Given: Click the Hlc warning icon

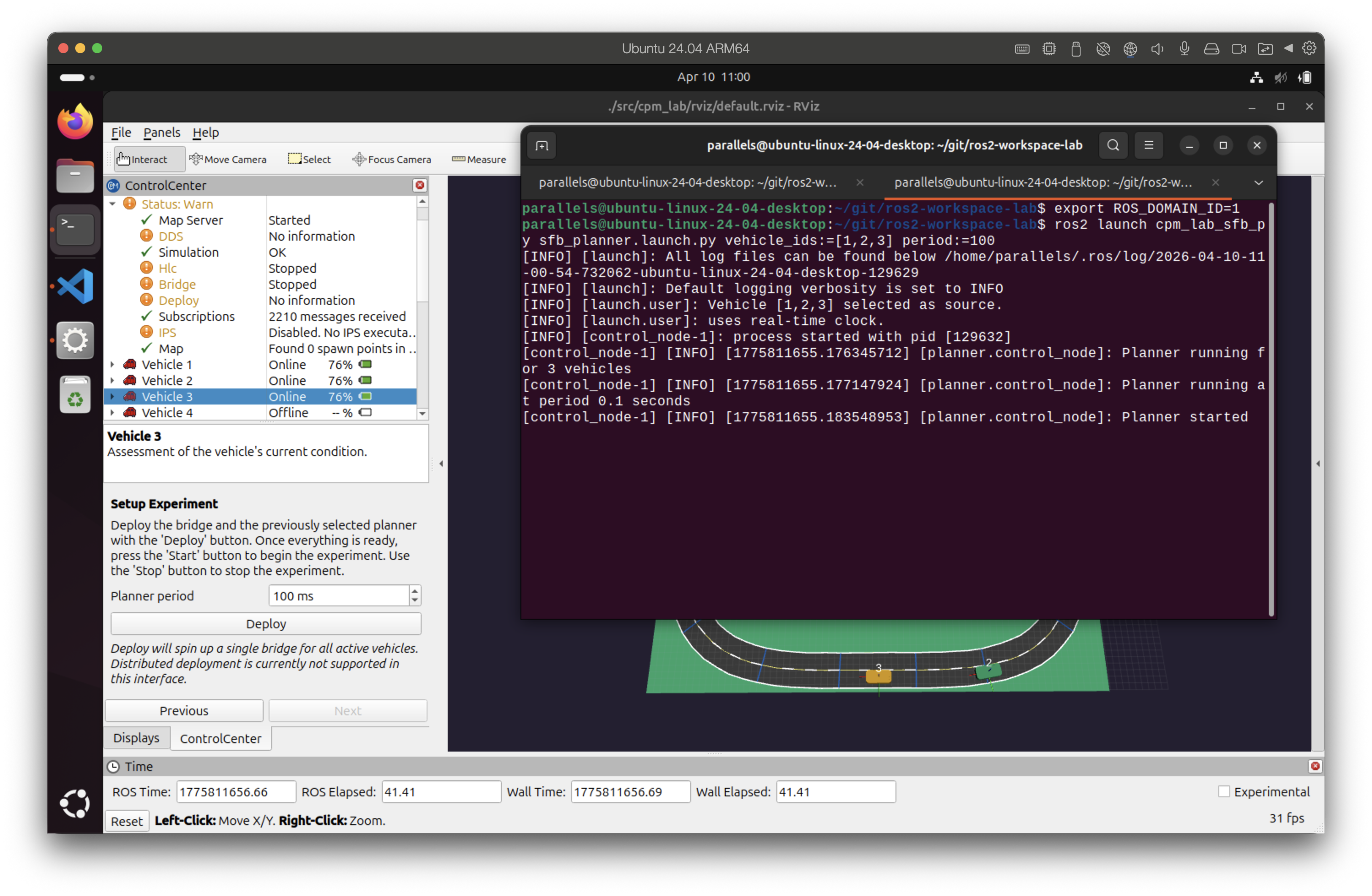Looking at the screenshot, I should tap(147, 268).
